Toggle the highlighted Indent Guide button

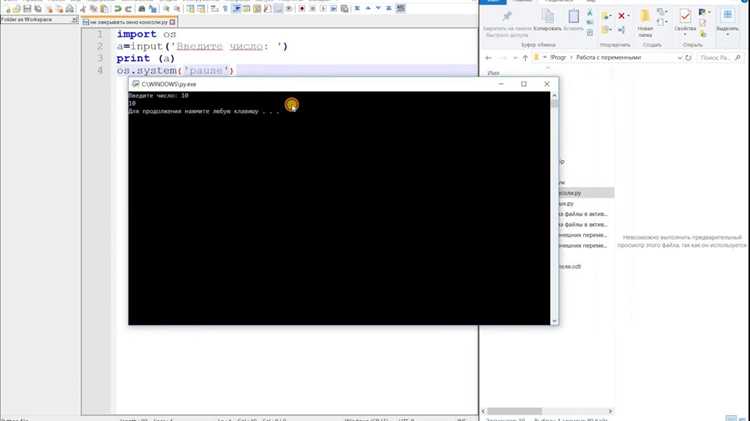coord(236,9)
